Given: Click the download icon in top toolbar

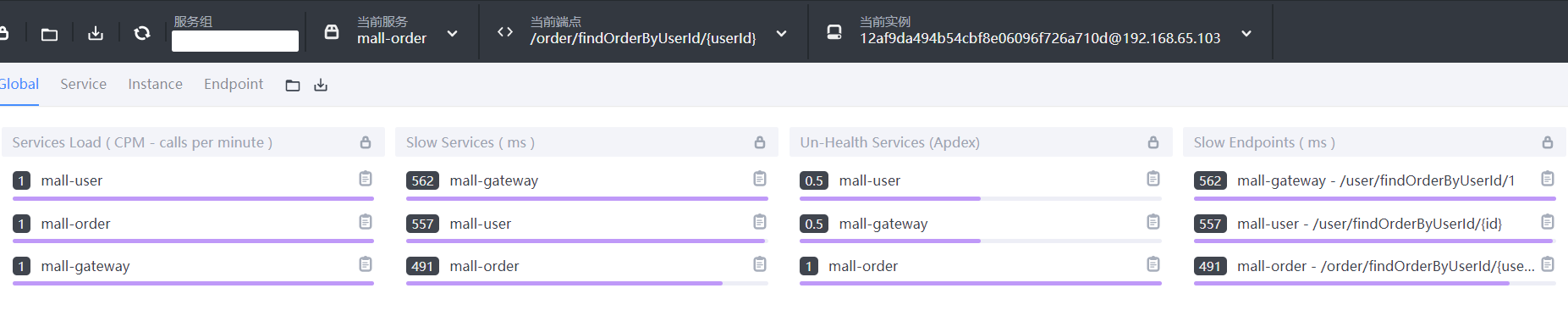Looking at the screenshot, I should (x=96, y=33).
